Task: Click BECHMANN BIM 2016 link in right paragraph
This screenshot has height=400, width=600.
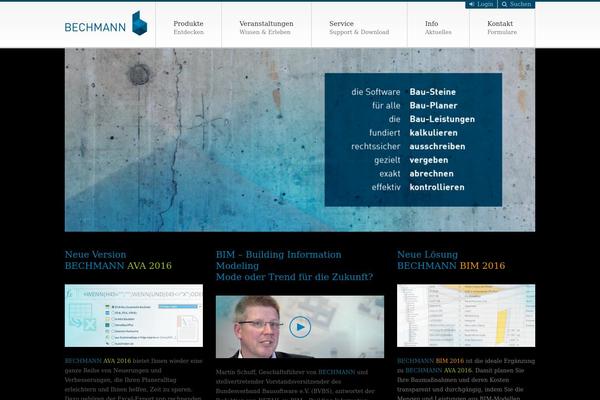Action: point(430,361)
